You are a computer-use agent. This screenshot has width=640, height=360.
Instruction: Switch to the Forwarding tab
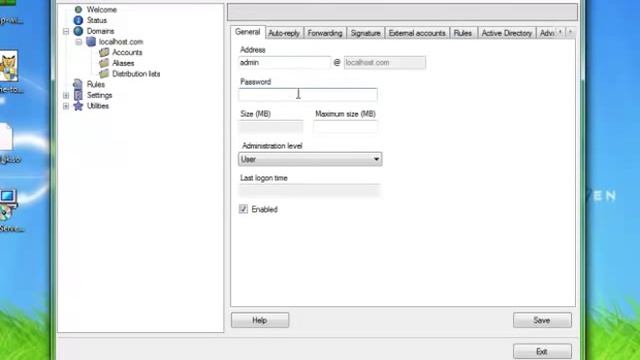(x=325, y=33)
